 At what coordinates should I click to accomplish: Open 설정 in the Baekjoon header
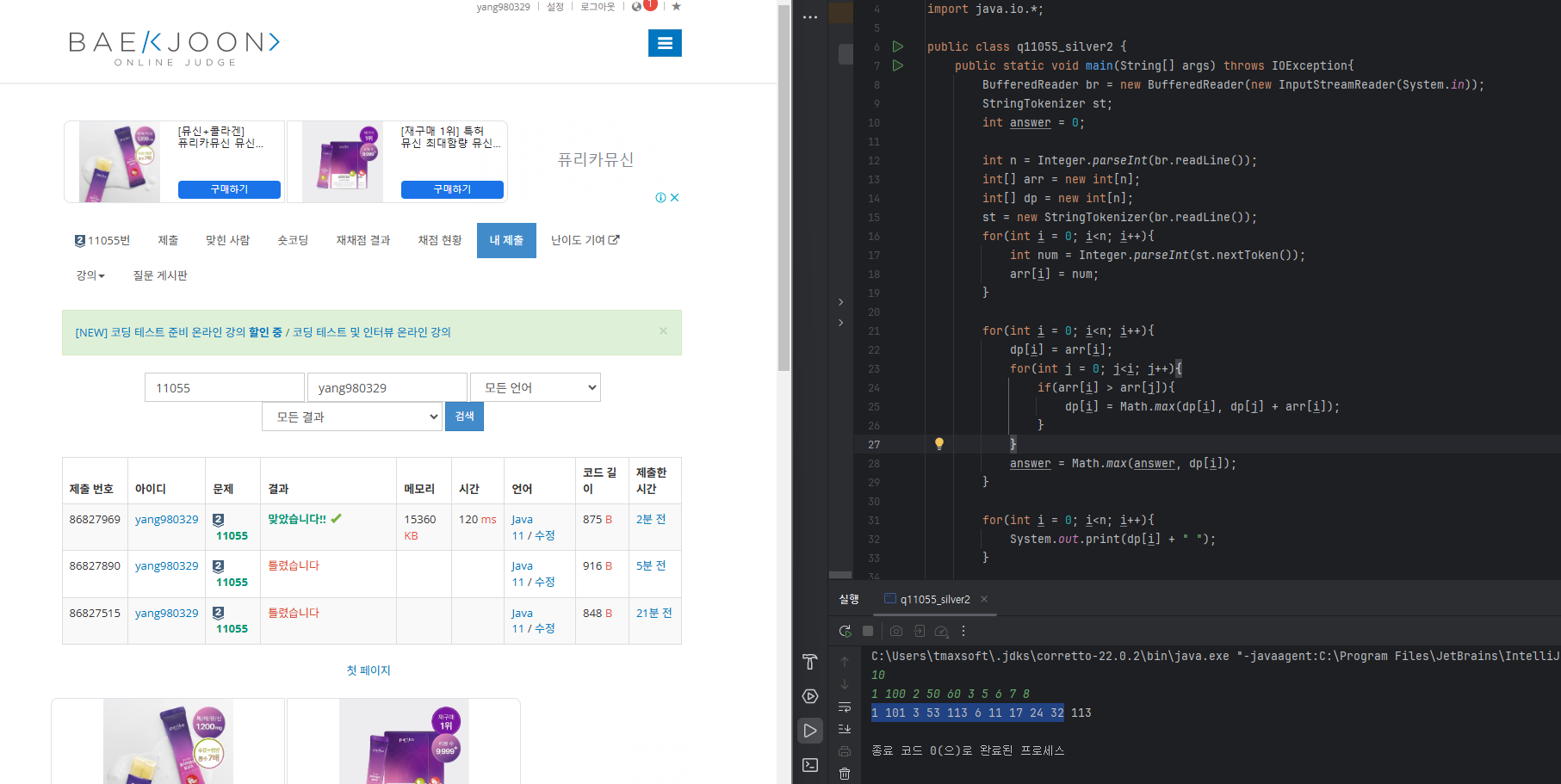[555, 7]
